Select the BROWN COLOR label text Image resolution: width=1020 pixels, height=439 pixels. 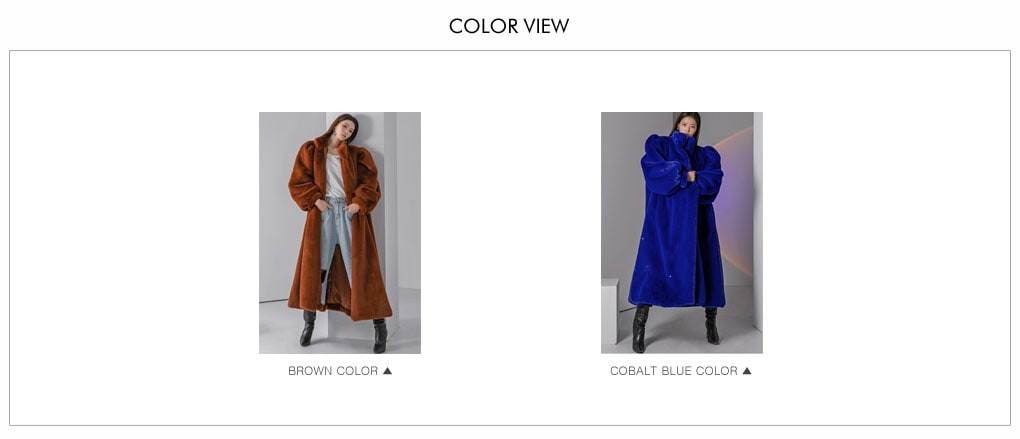[332, 371]
